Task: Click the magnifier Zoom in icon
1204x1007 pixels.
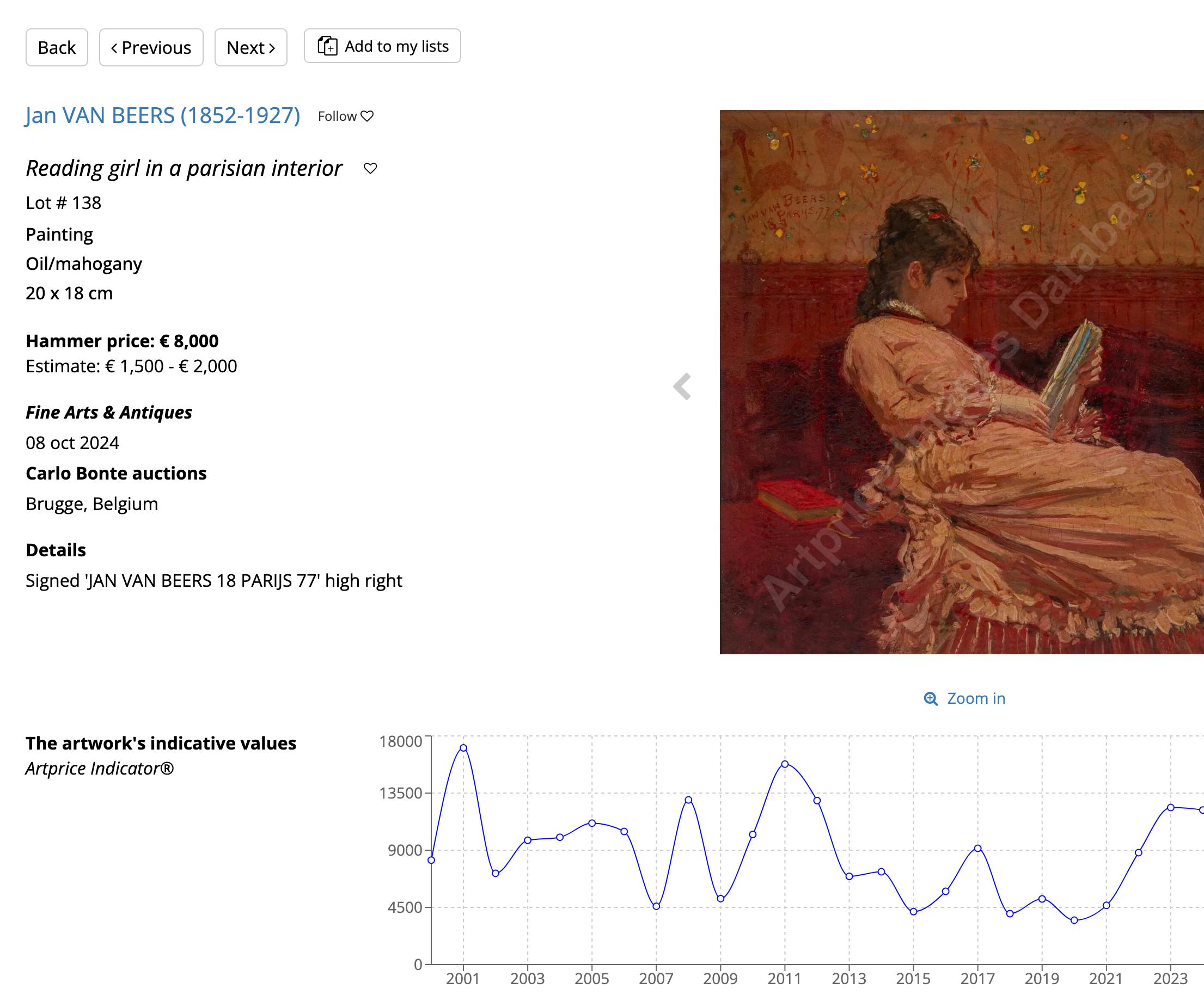Action: 931,699
